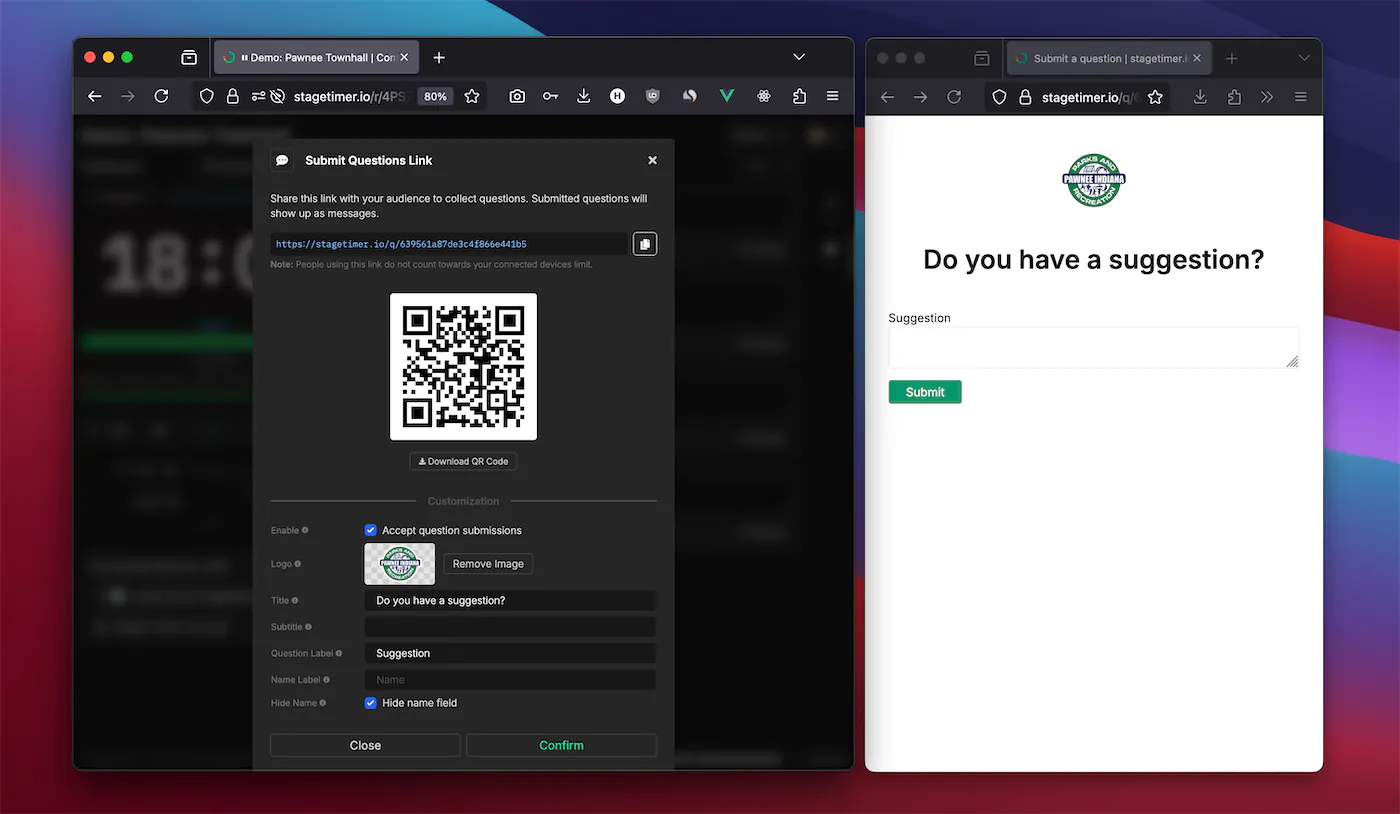Copy the submit questions link
The width and height of the screenshot is (1400, 814).
(x=644, y=243)
